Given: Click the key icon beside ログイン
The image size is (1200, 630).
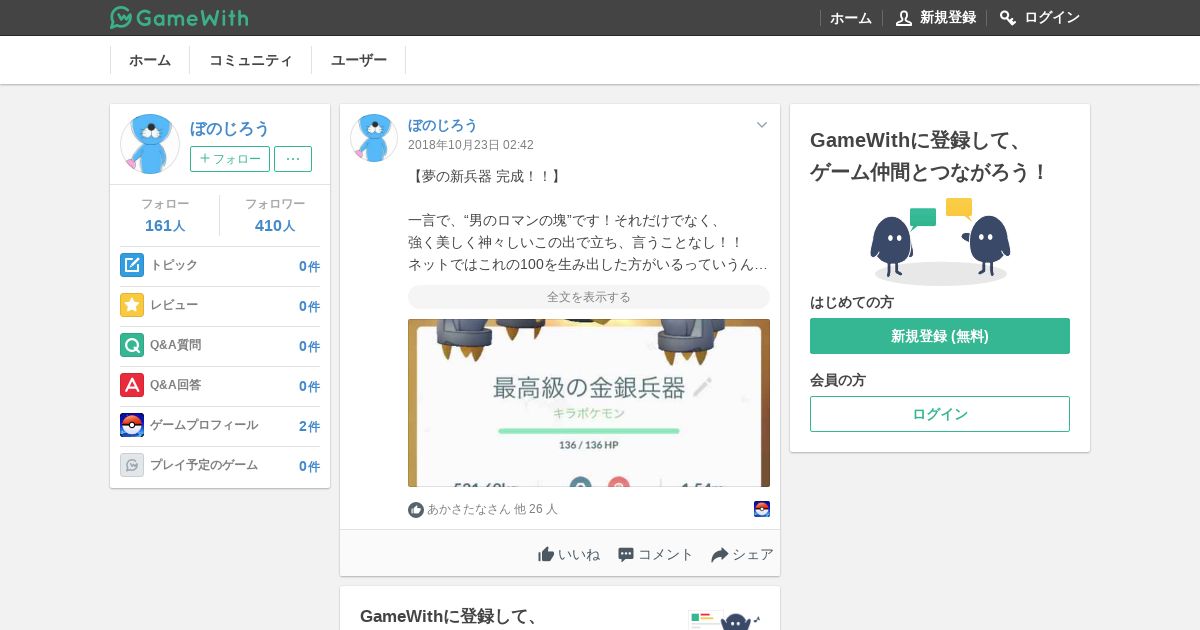Looking at the screenshot, I should click(1008, 18).
